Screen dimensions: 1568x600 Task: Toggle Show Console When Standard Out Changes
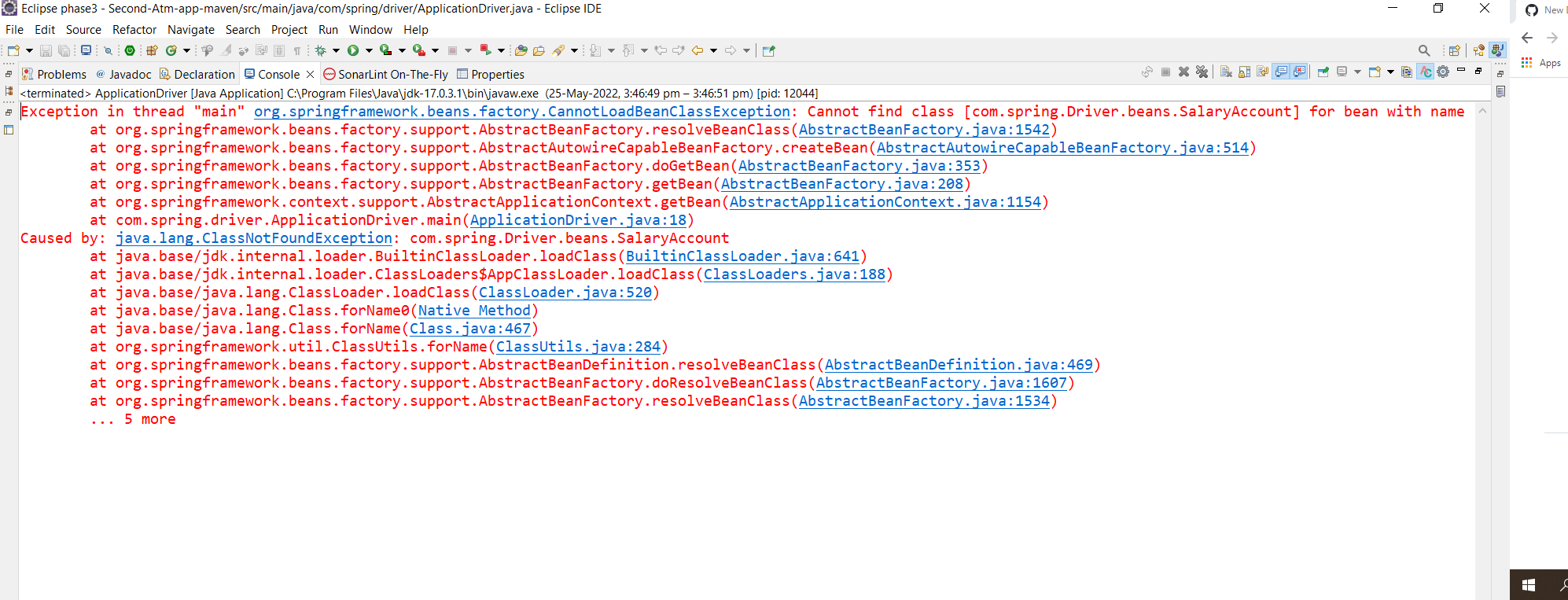1281,72
